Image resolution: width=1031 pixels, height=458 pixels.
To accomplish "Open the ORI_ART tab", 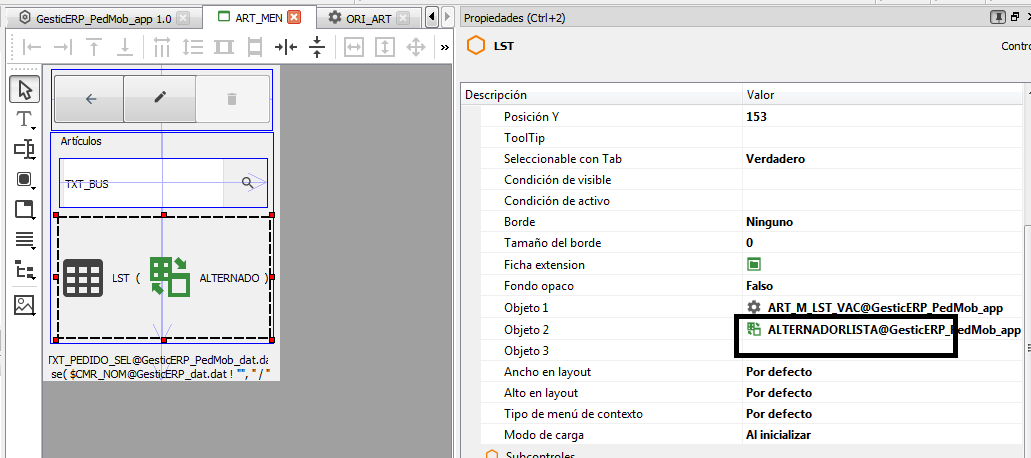I will [369, 18].
